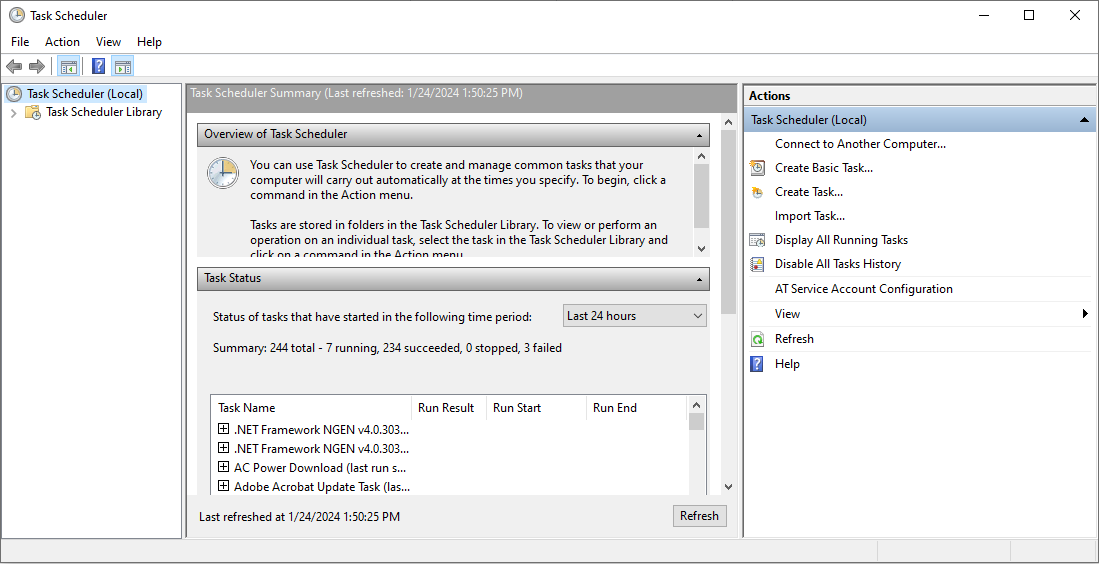The height and width of the screenshot is (564, 1099).
Task: Open the File menu
Action: pyautogui.click(x=20, y=42)
